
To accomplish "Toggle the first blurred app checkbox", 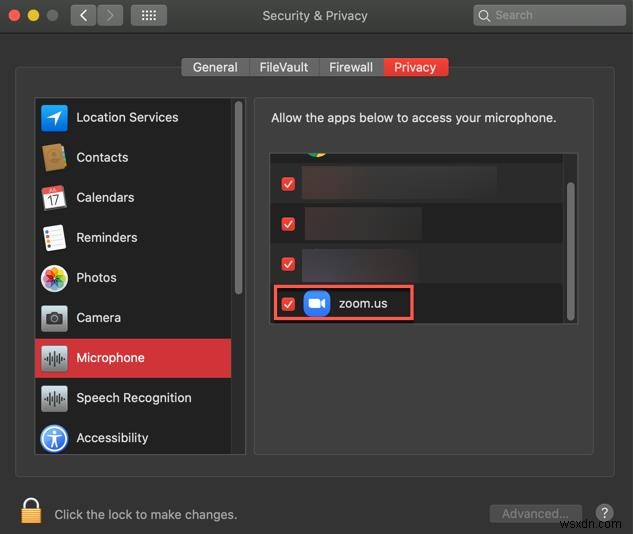I will pyautogui.click(x=288, y=184).
